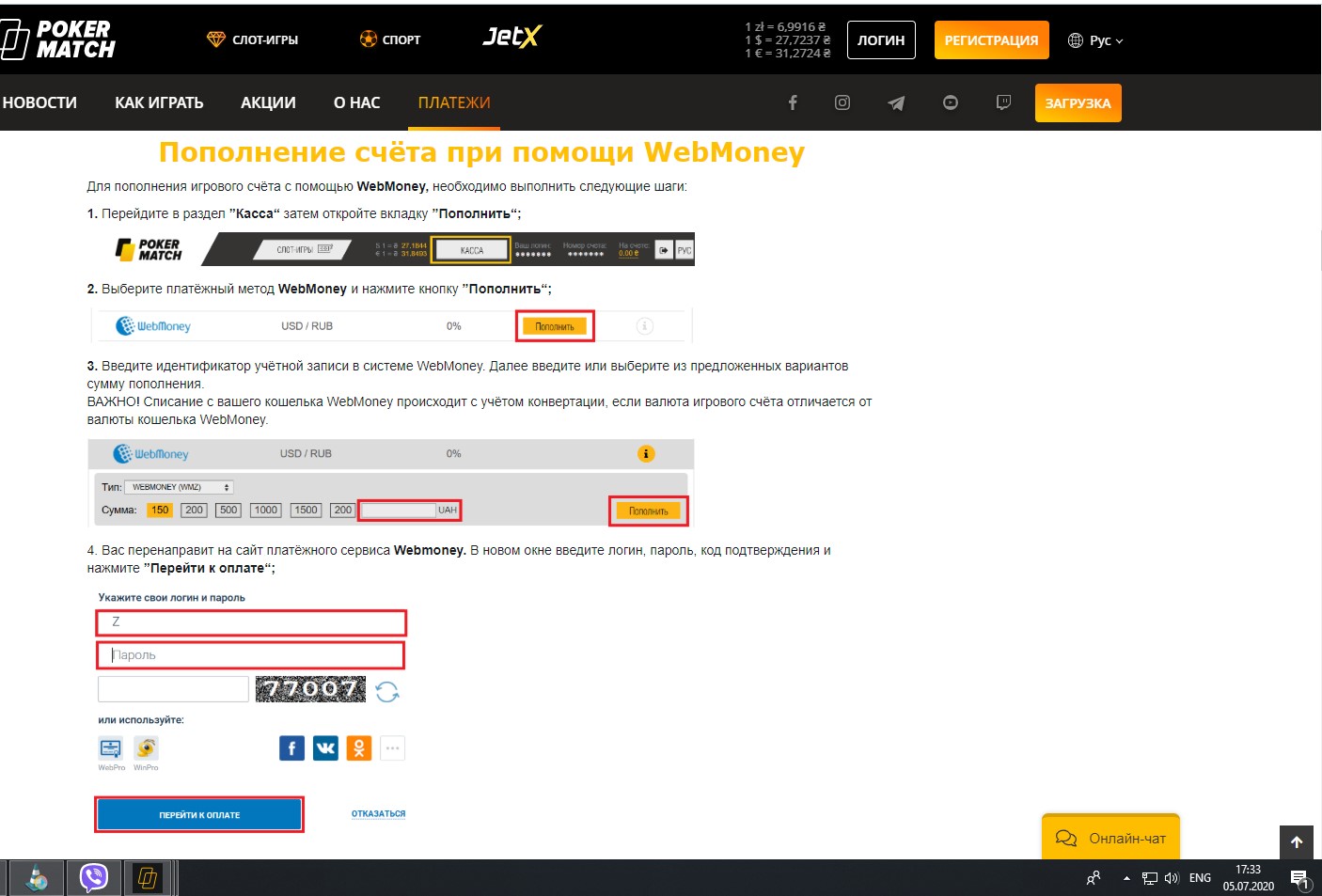Select the 1000 amount option
This screenshot has height=896, width=1322.
coord(266,511)
